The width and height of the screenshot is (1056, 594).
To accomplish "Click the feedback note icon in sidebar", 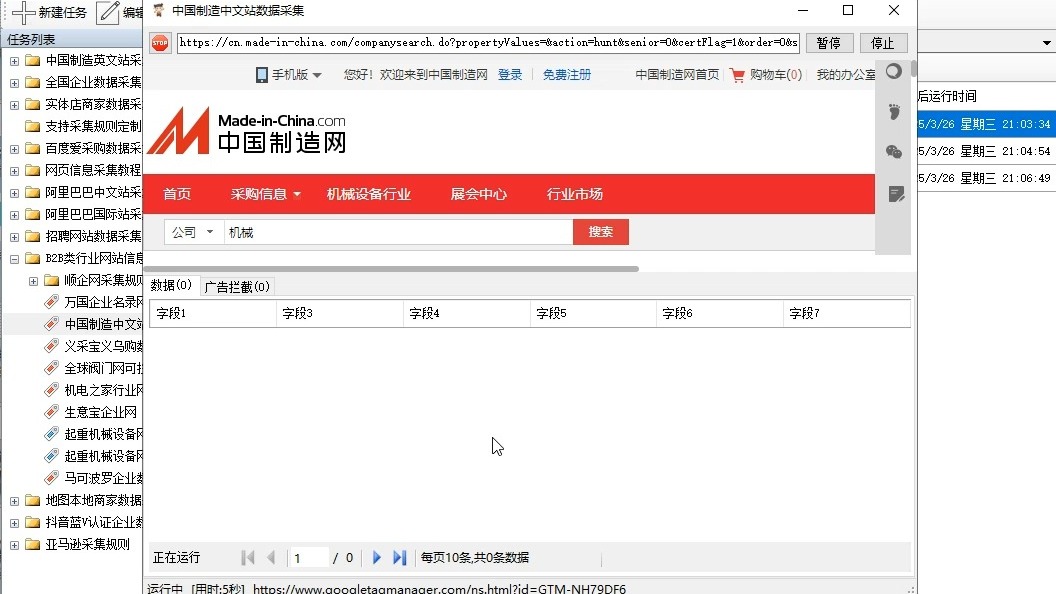I will tap(896, 194).
